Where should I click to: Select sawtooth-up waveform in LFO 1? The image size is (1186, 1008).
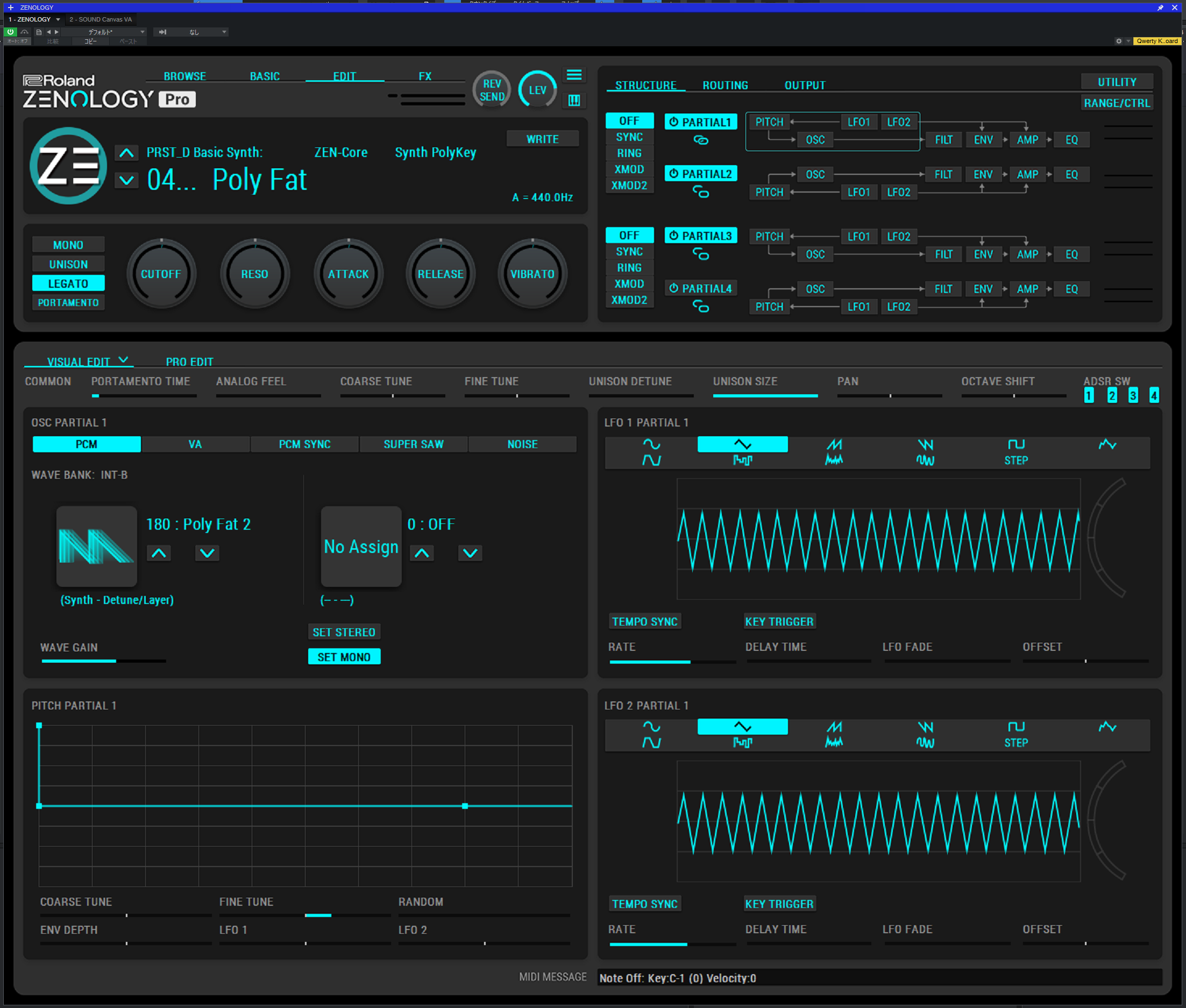click(834, 444)
